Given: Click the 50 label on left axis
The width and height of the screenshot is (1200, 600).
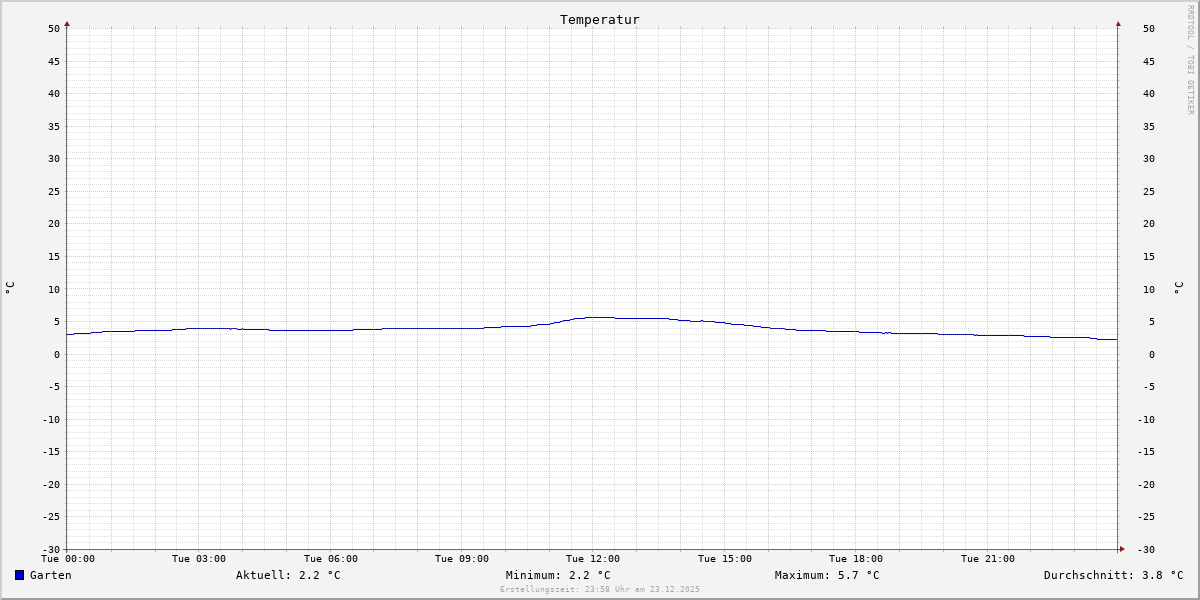Looking at the screenshot, I should [x=54, y=28].
